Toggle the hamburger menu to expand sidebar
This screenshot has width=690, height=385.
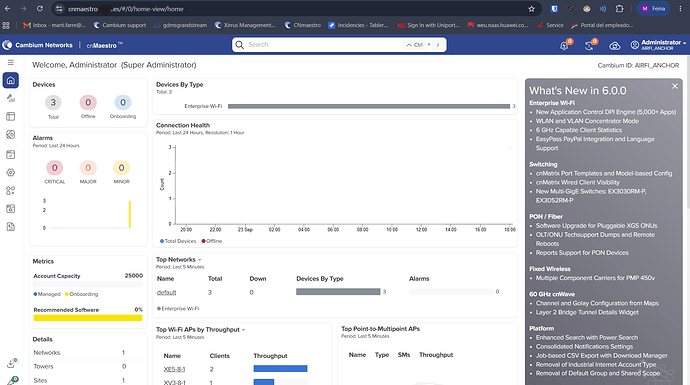coord(11,62)
